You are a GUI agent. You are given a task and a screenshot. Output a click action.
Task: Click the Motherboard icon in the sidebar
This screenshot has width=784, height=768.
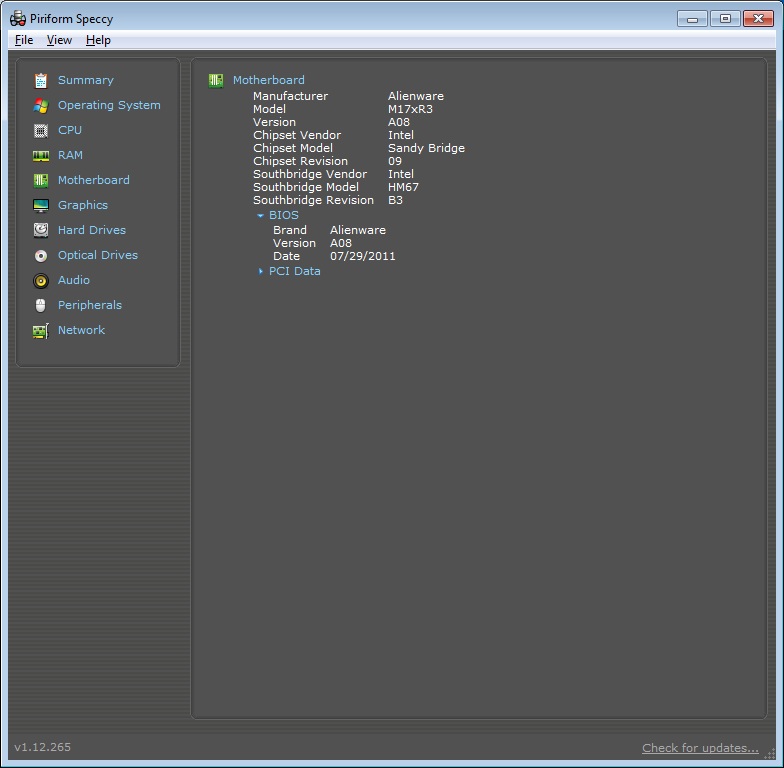[40, 180]
